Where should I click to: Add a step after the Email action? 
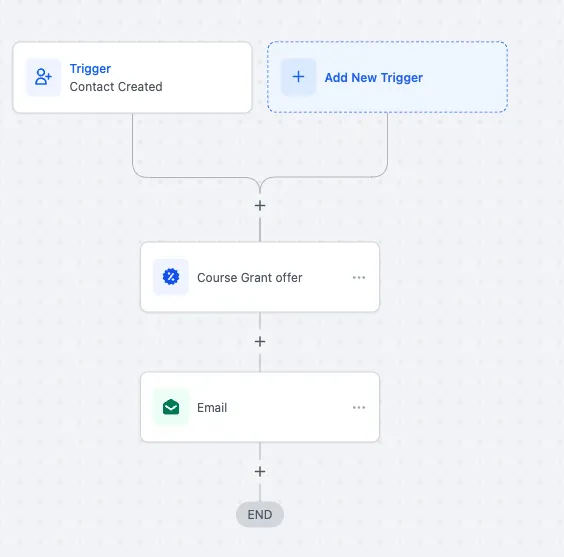(260, 471)
